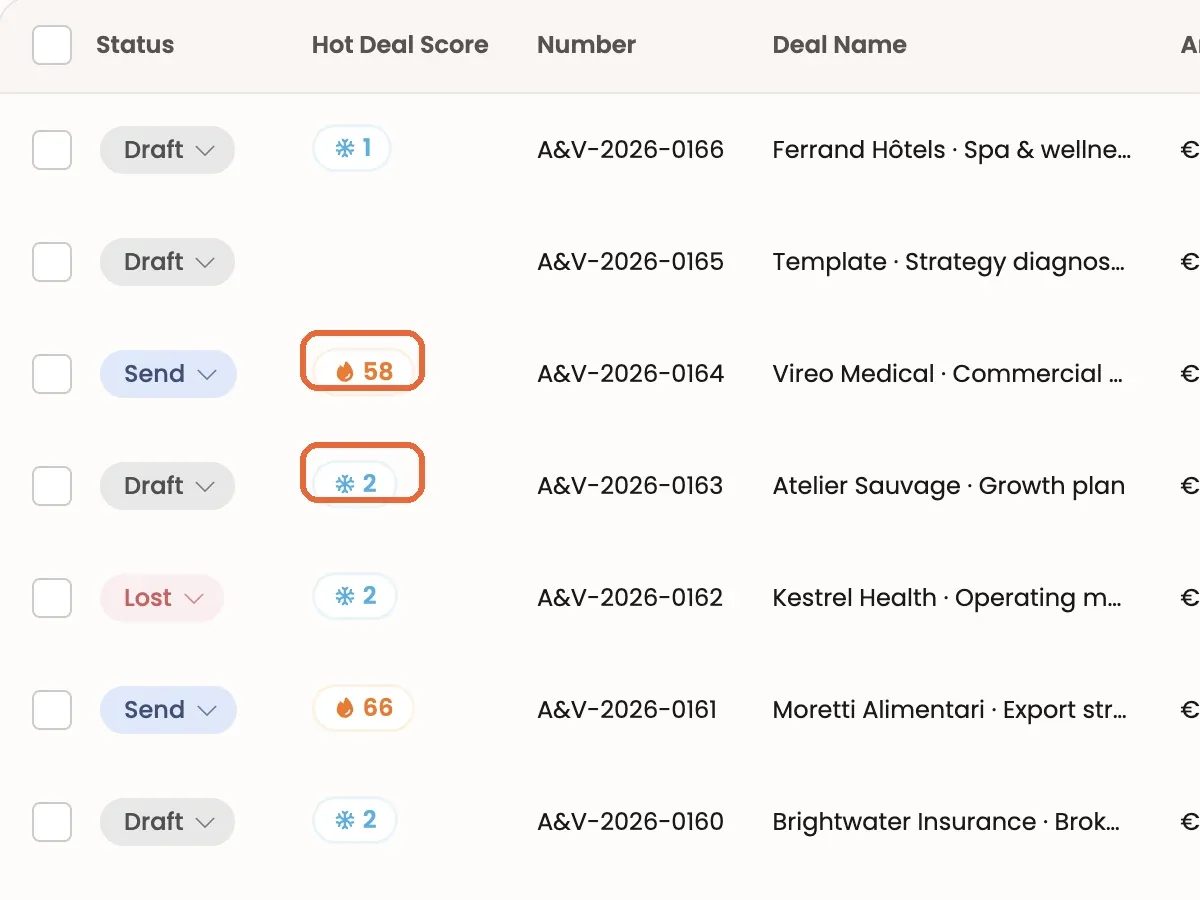Tick the select-all checkbox in the header
The height and width of the screenshot is (900, 1200).
tap(52, 45)
